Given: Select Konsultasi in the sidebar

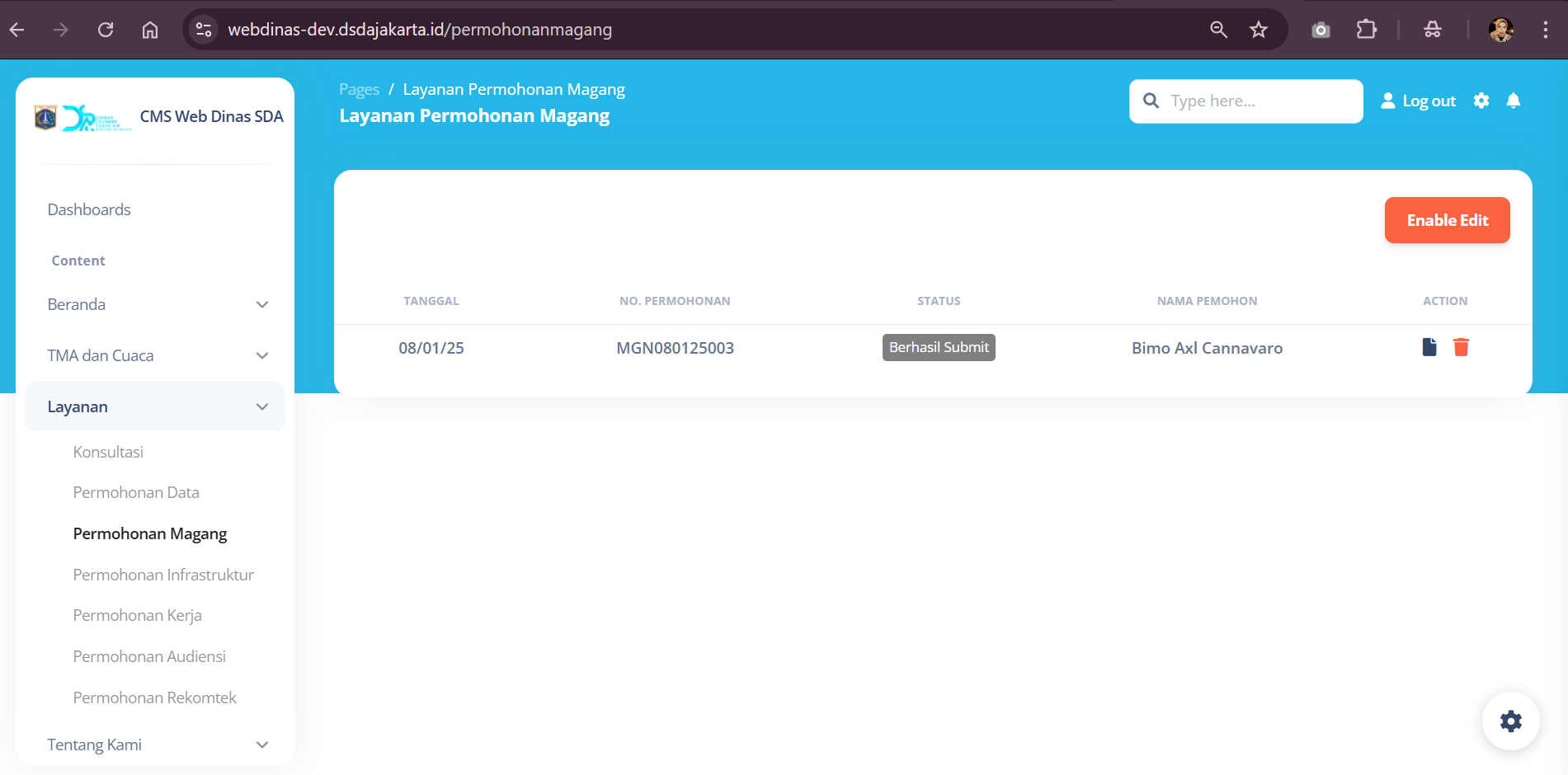Looking at the screenshot, I should click(108, 452).
